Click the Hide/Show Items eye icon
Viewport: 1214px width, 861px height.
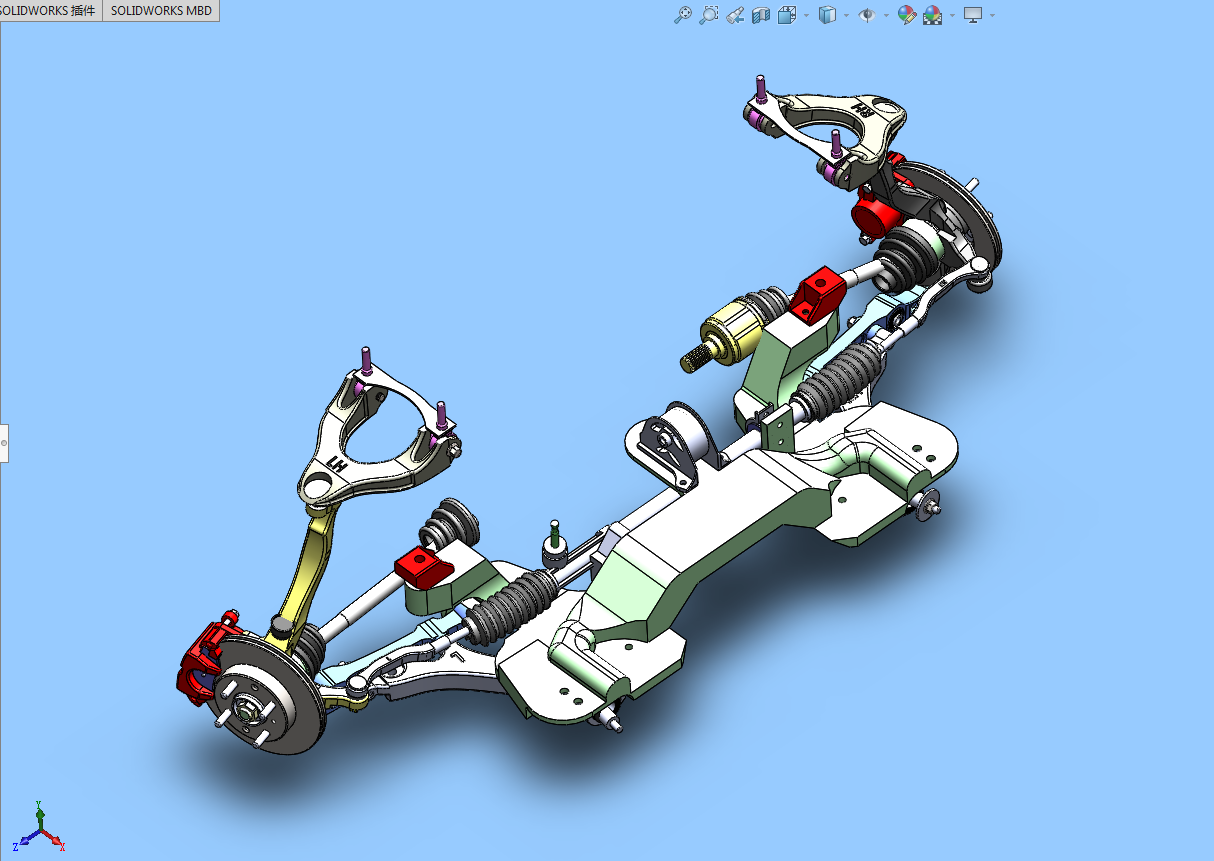pos(866,15)
